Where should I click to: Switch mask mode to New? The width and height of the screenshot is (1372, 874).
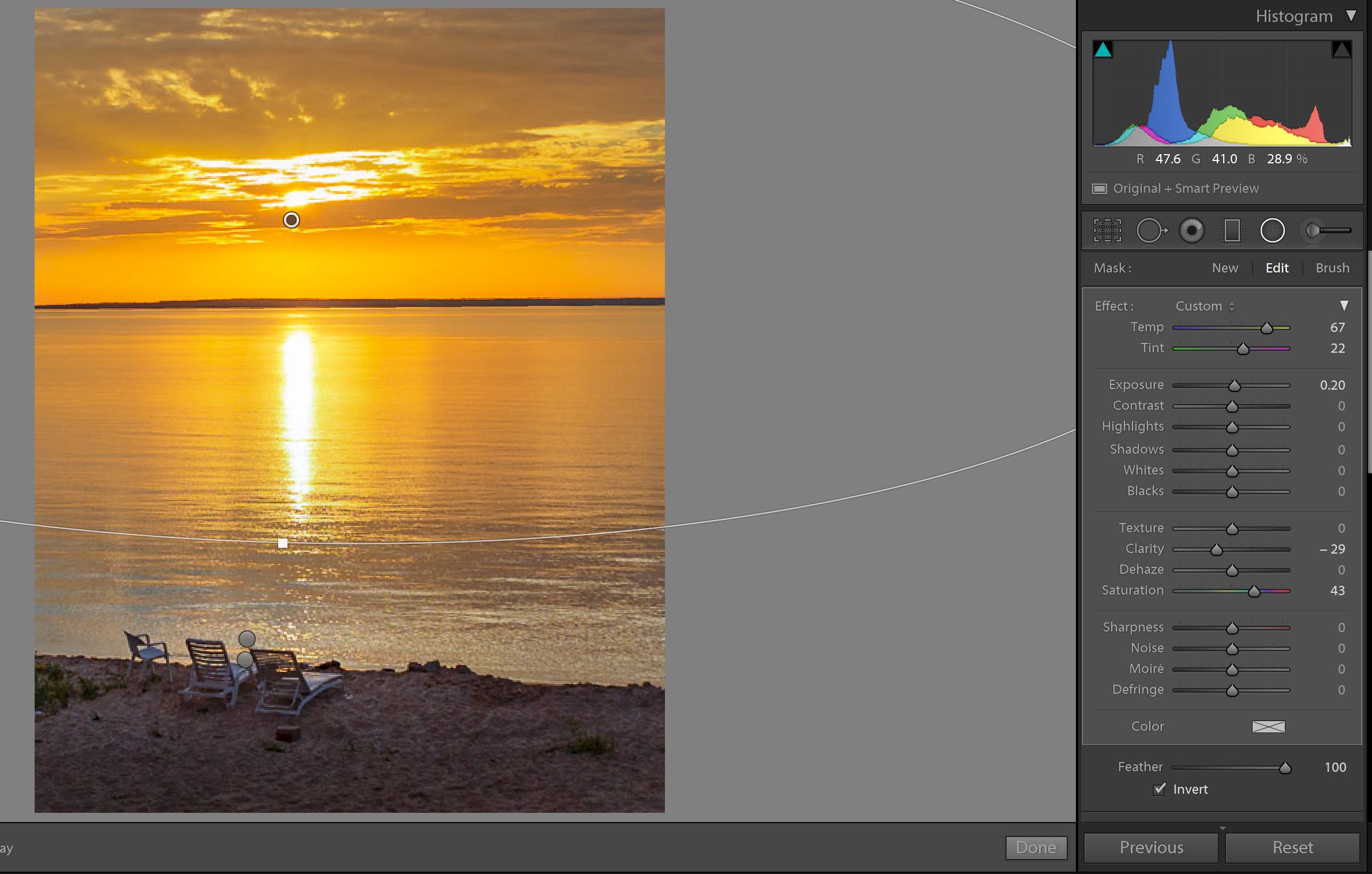click(x=1225, y=268)
